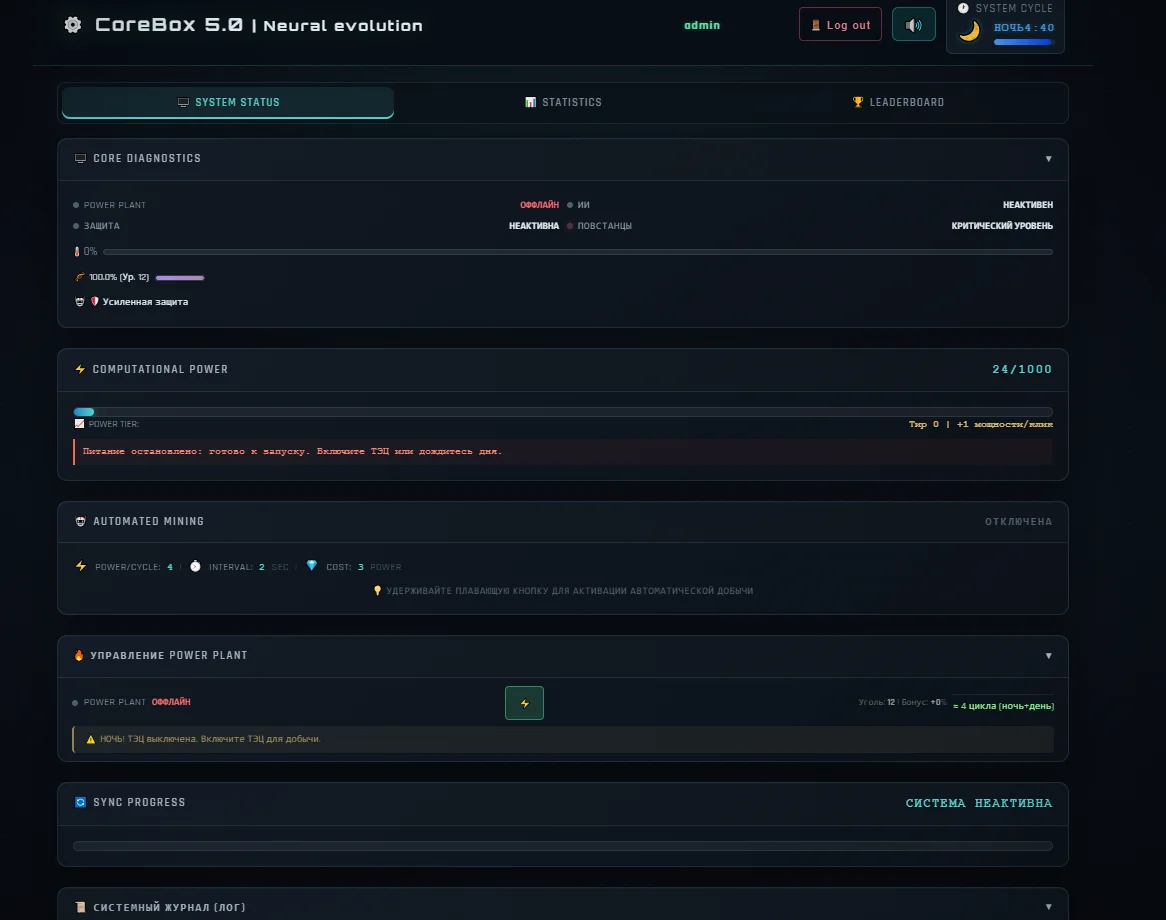
Task: Collapse the Управление Power Plant panel arrow
Action: [x=1049, y=655]
